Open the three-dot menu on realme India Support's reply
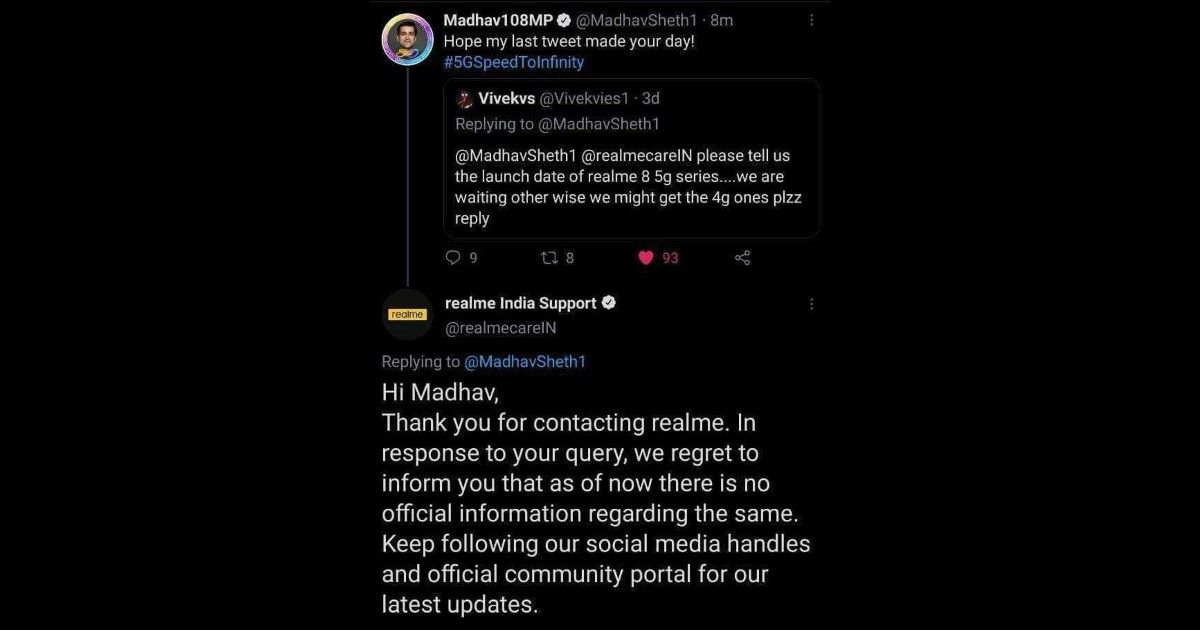This screenshot has width=1200, height=630. [811, 304]
